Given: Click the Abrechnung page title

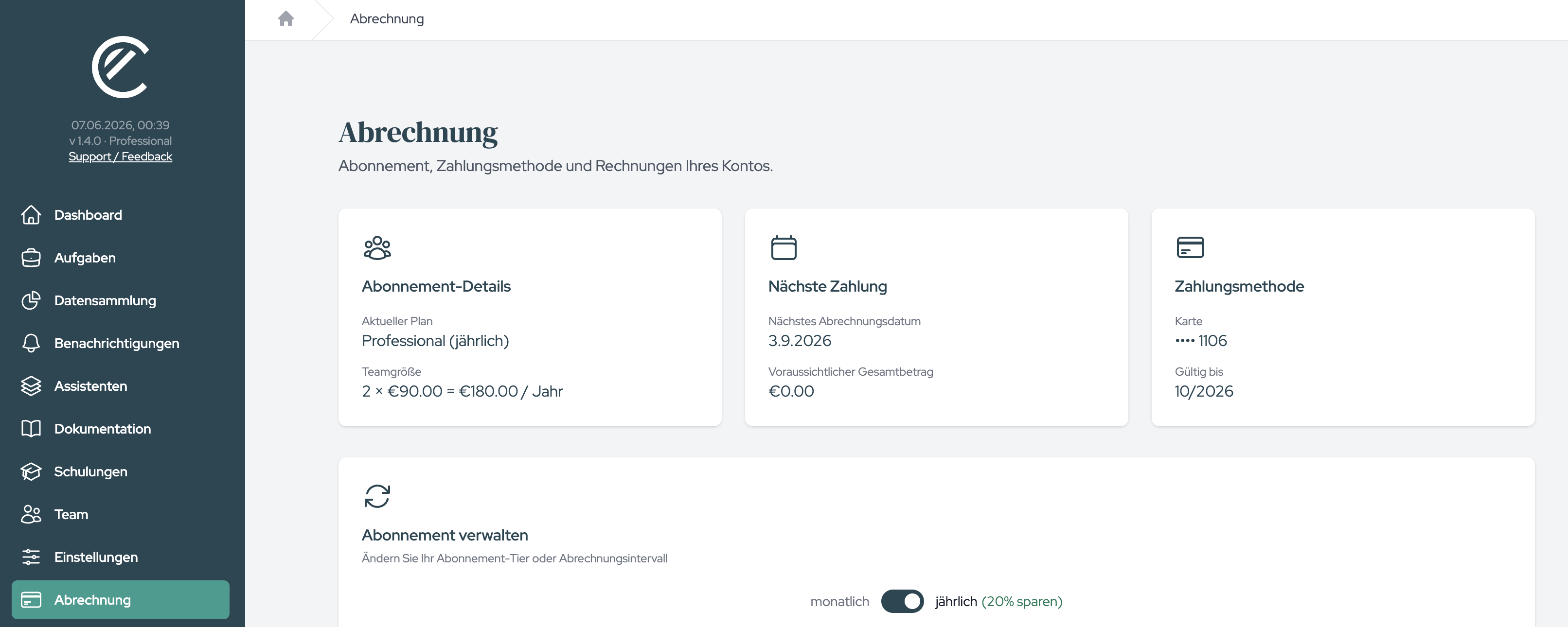Looking at the screenshot, I should click(418, 133).
